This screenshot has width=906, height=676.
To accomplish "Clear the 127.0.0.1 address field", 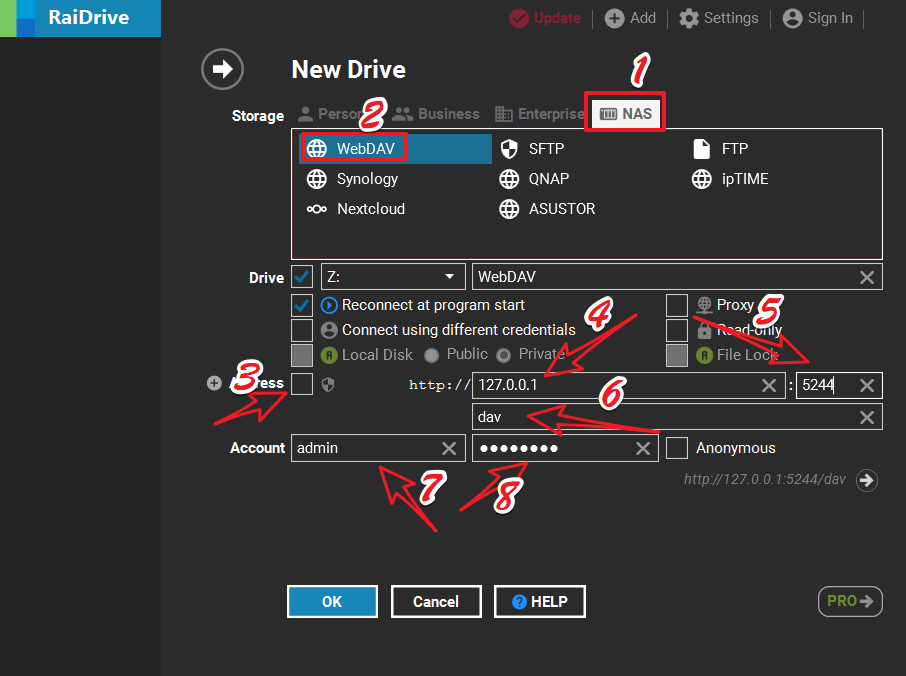I will click(768, 385).
